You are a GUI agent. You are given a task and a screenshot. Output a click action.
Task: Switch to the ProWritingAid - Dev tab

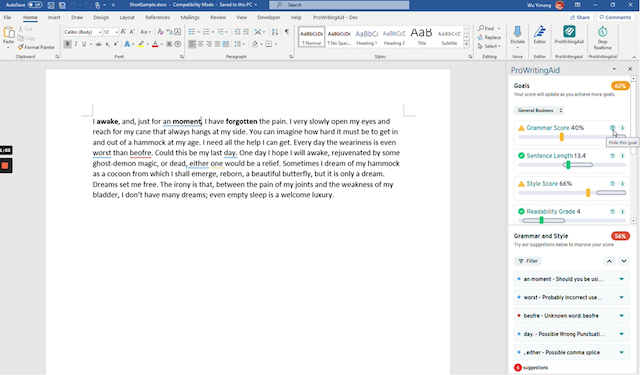point(335,18)
